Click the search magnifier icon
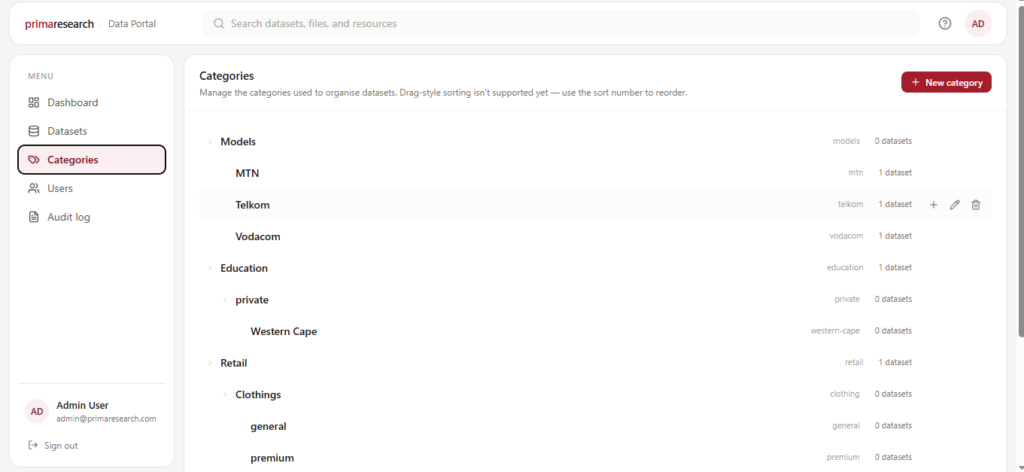 point(219,24)
